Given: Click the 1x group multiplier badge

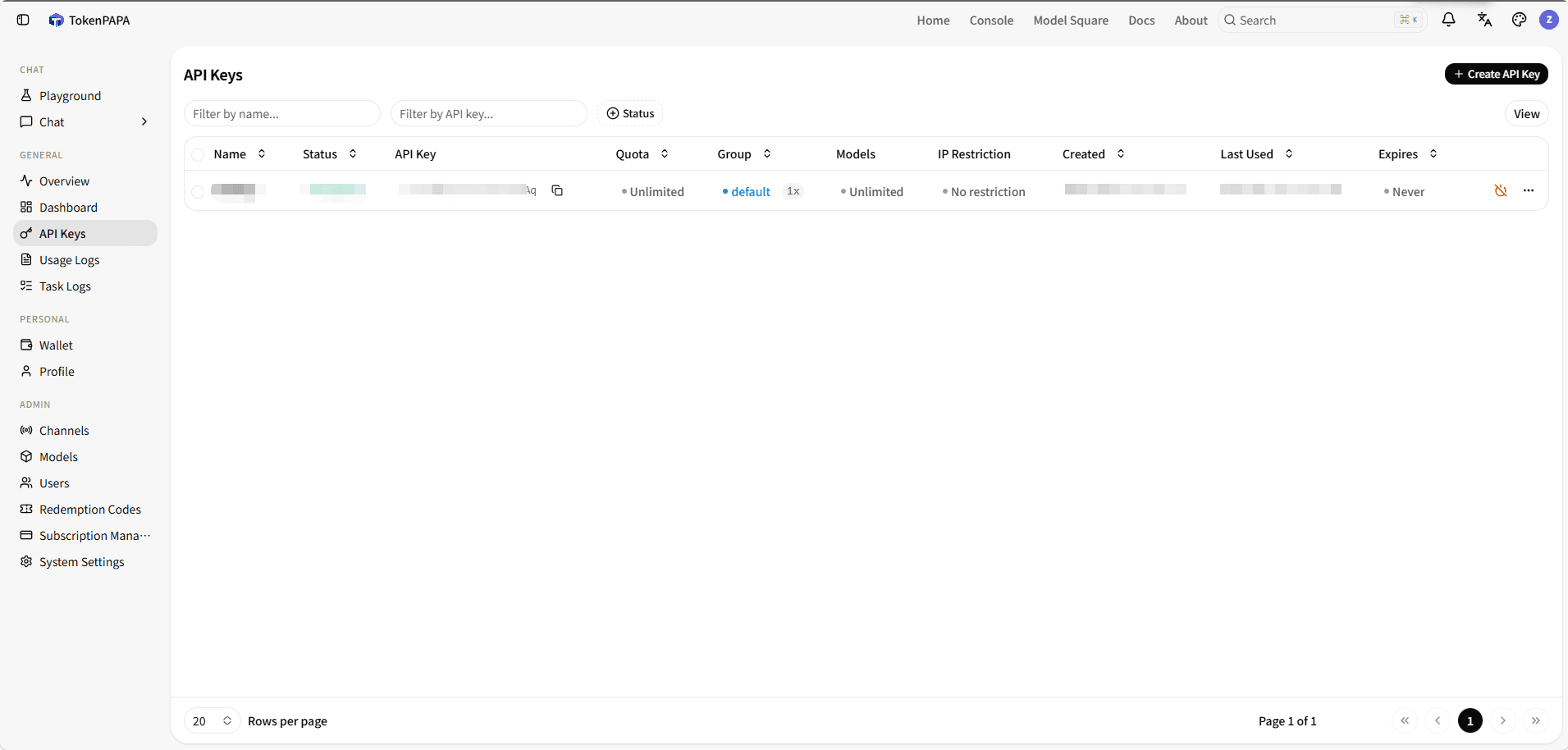Looking at the screenshot, I should pos(793,191).
